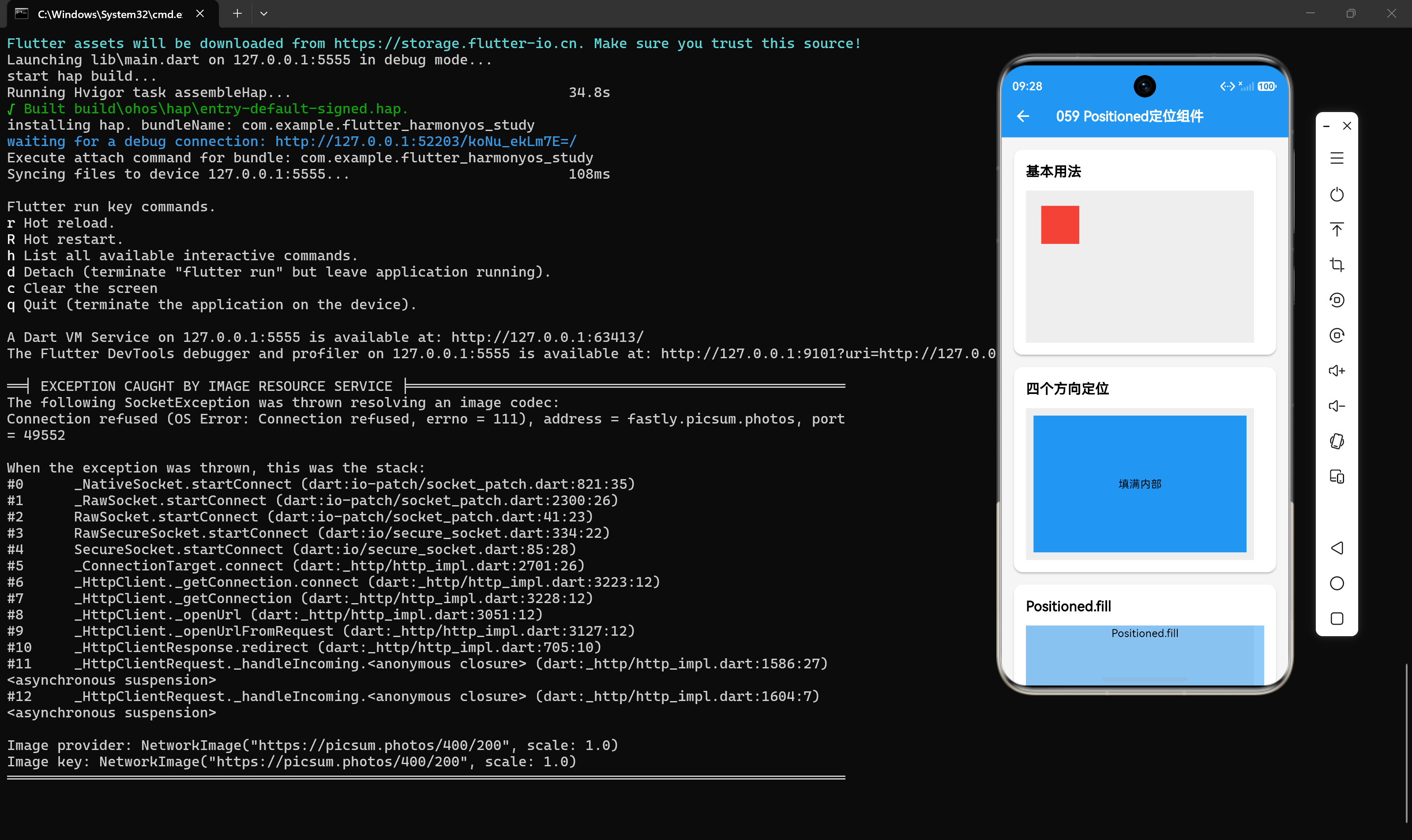Decrease emulator volume

[1337, 406]
